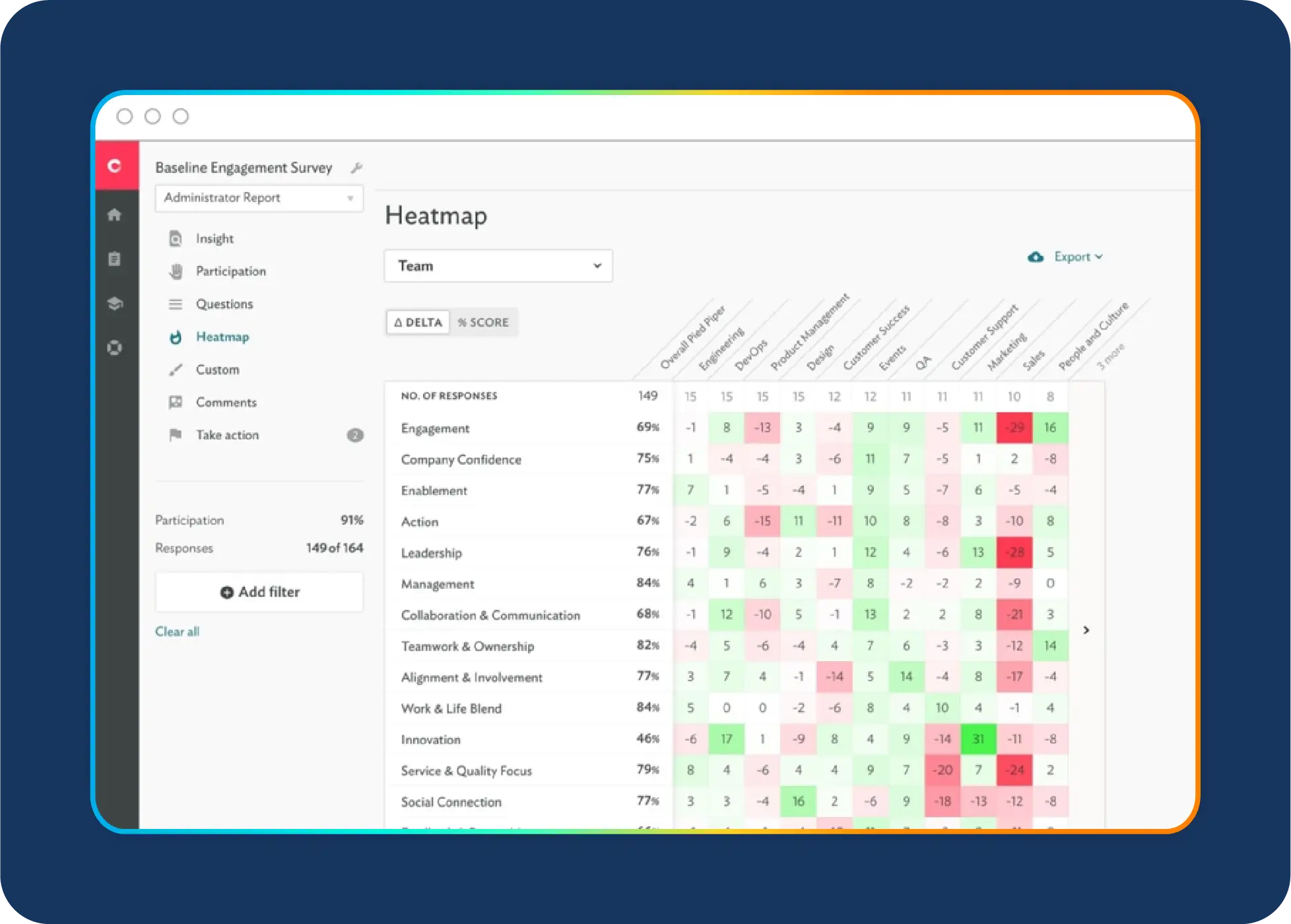Click the clipboard surveys icon in sidebar
The image size is (1291, 924).
115,259
